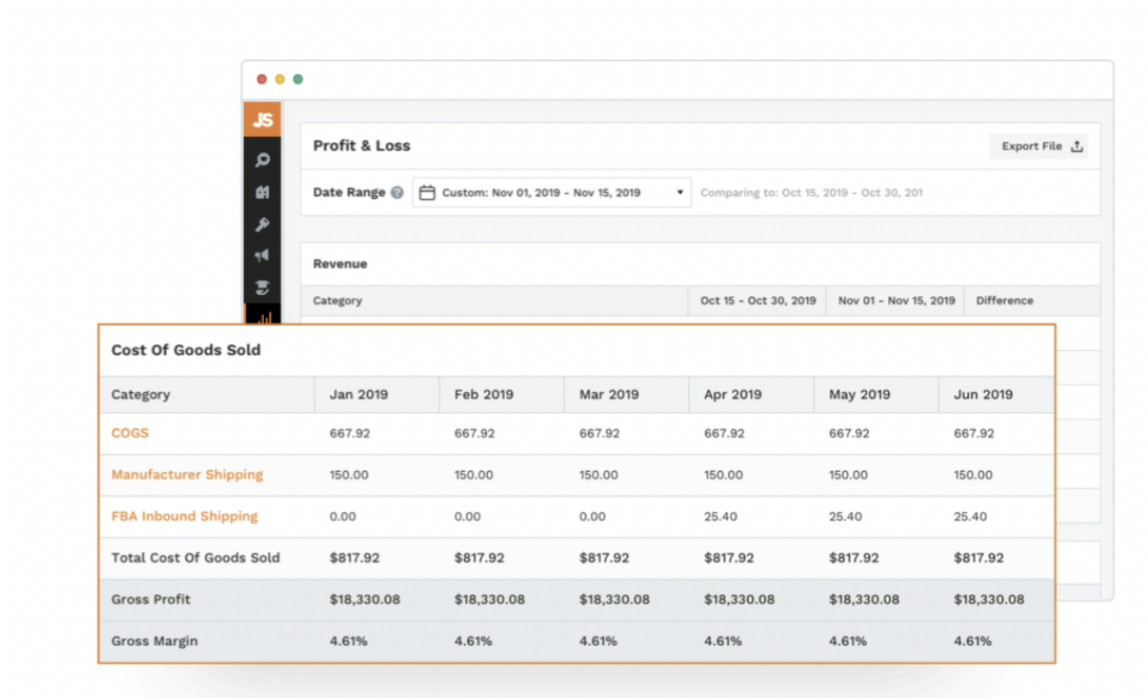Click Gross Profit $18,330.08 for Mar 2019

coord(614,600)
